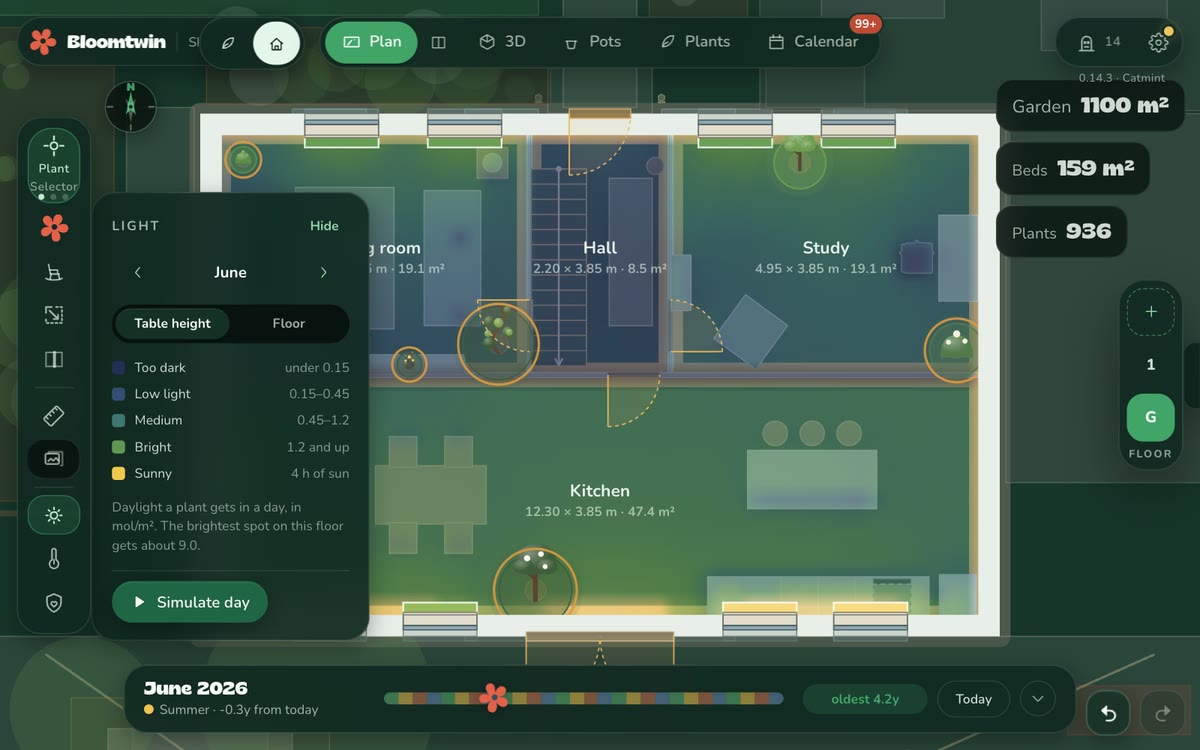Select ground floor G
The height and width of the screenshot is (750, 1200).
[1151, 418]
